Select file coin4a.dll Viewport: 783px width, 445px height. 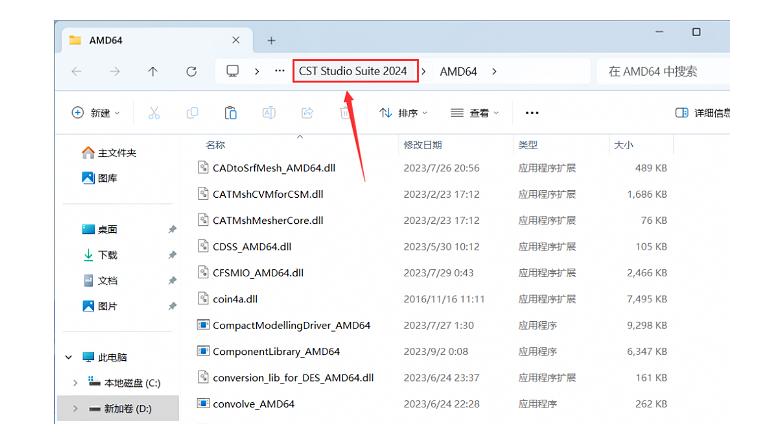tap(235, 299)
